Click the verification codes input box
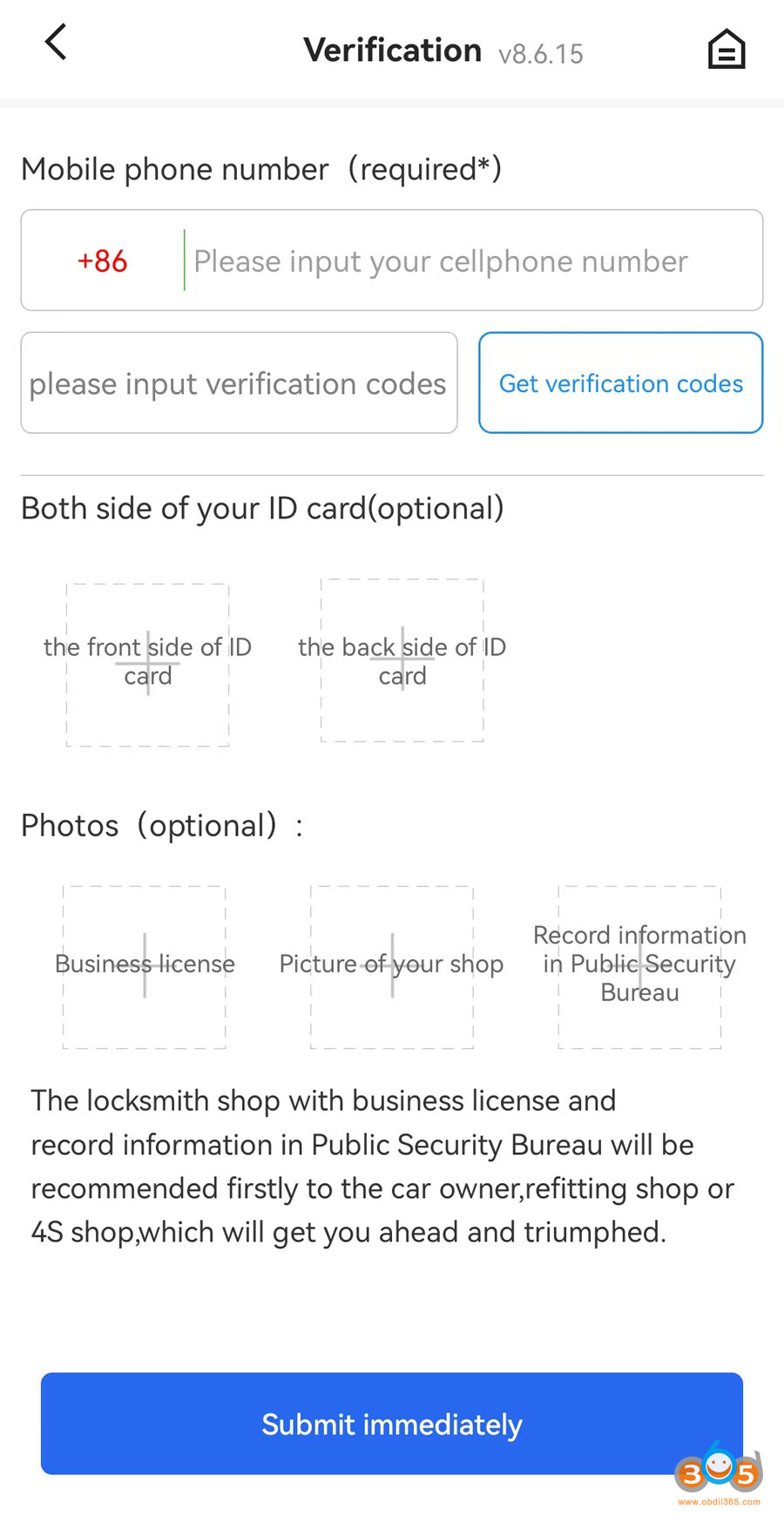The image size is (784, 1536). pos(239,383)
